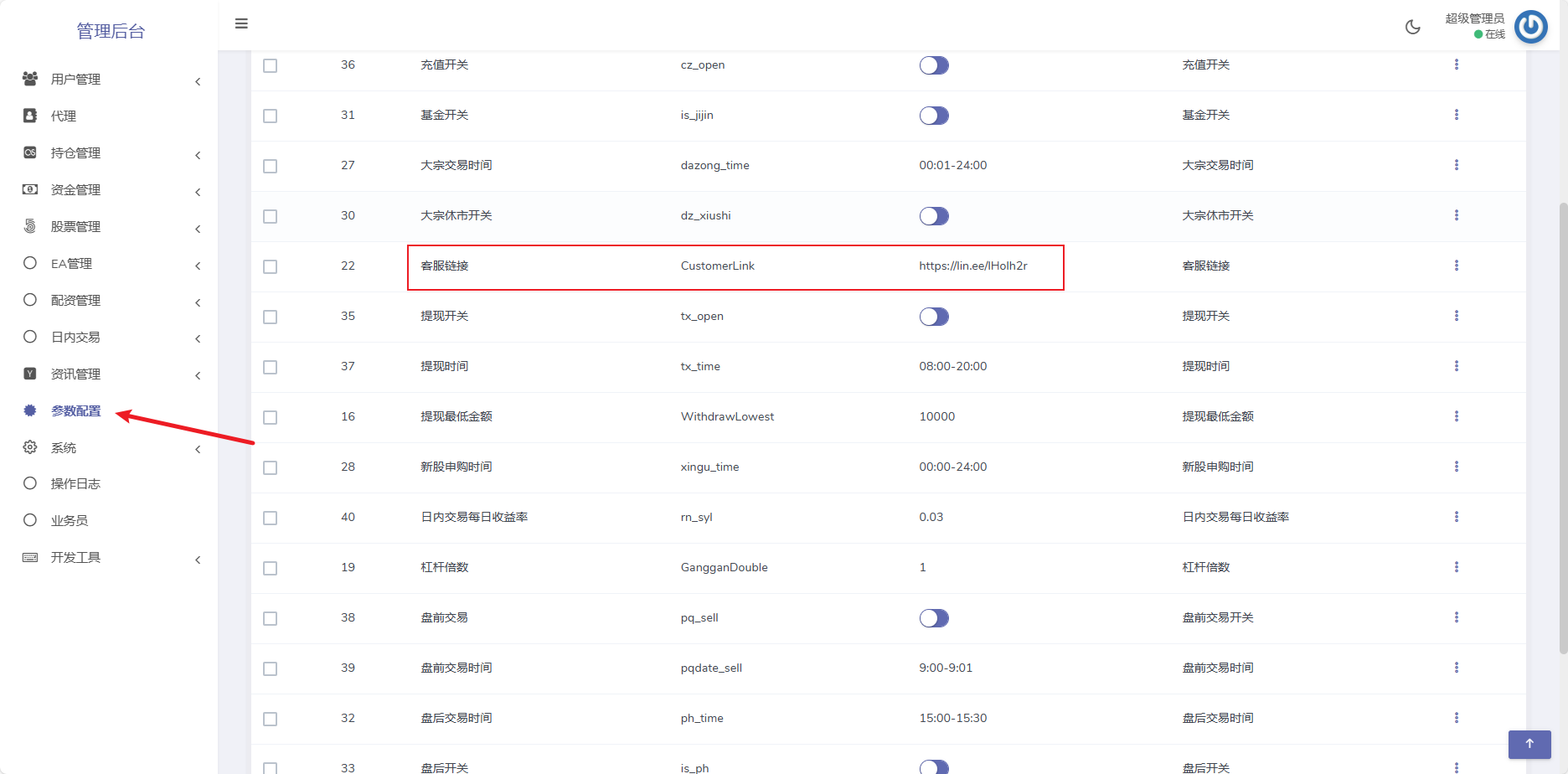This screenshot has height=774, width=1568.
Task: Select checkbox for row ID 22
Action: [270, 266]
